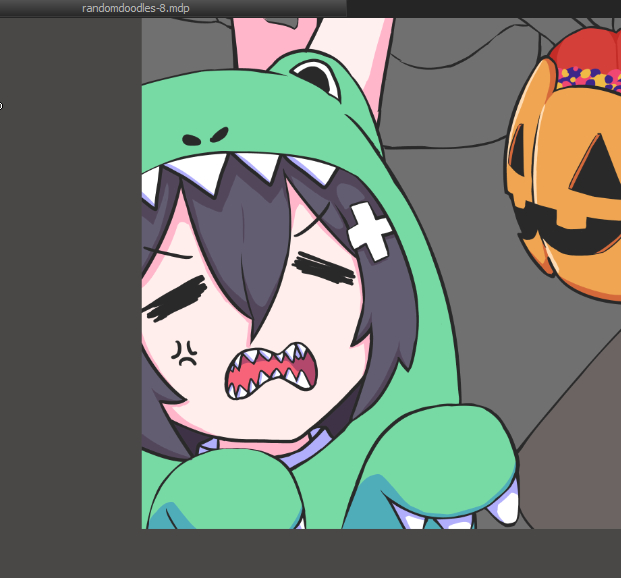
Task: Click the character's open sharp-toothed mouth
Action: tap(272, 371)
